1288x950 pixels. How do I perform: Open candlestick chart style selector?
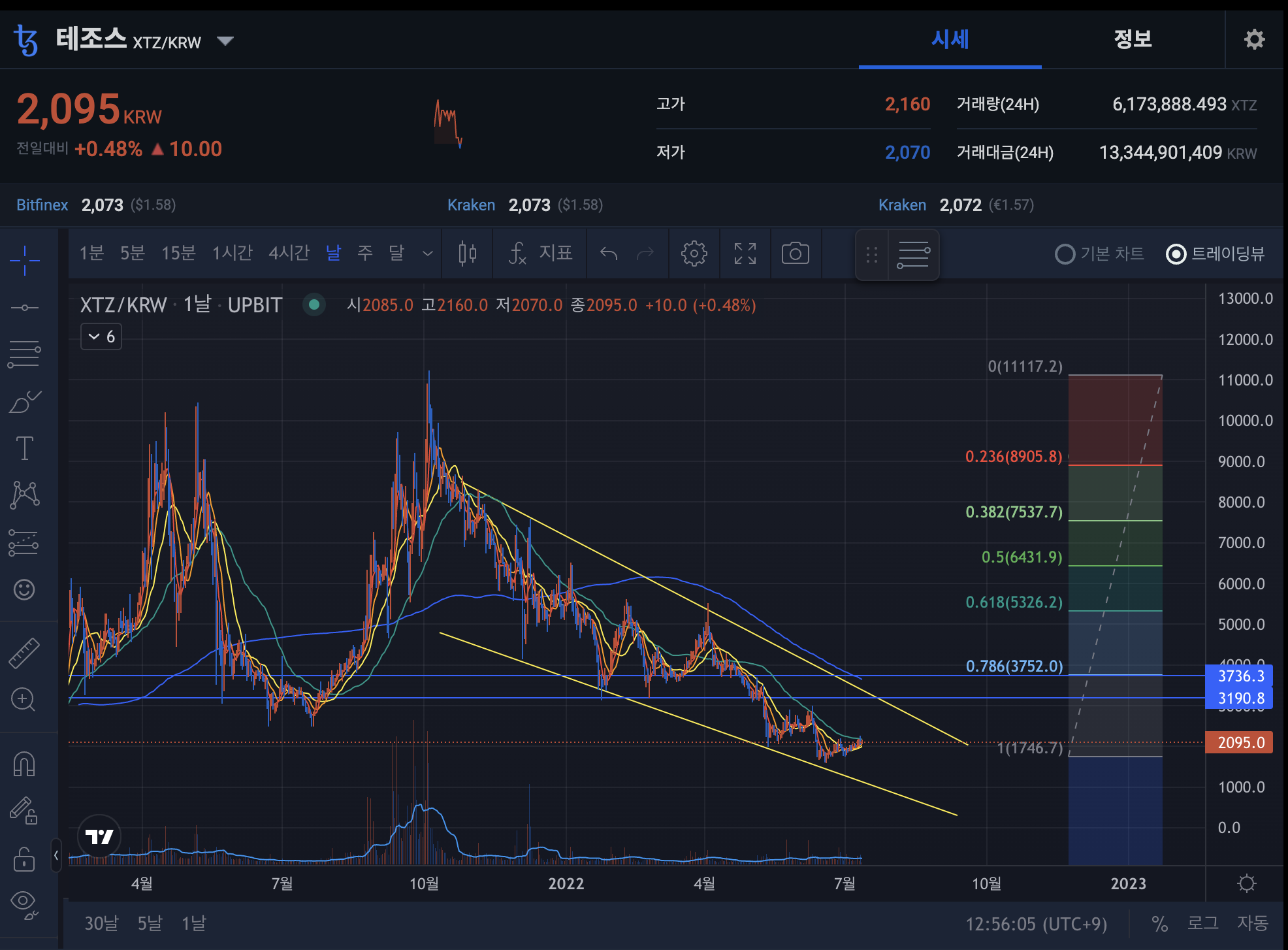[467, 254]
